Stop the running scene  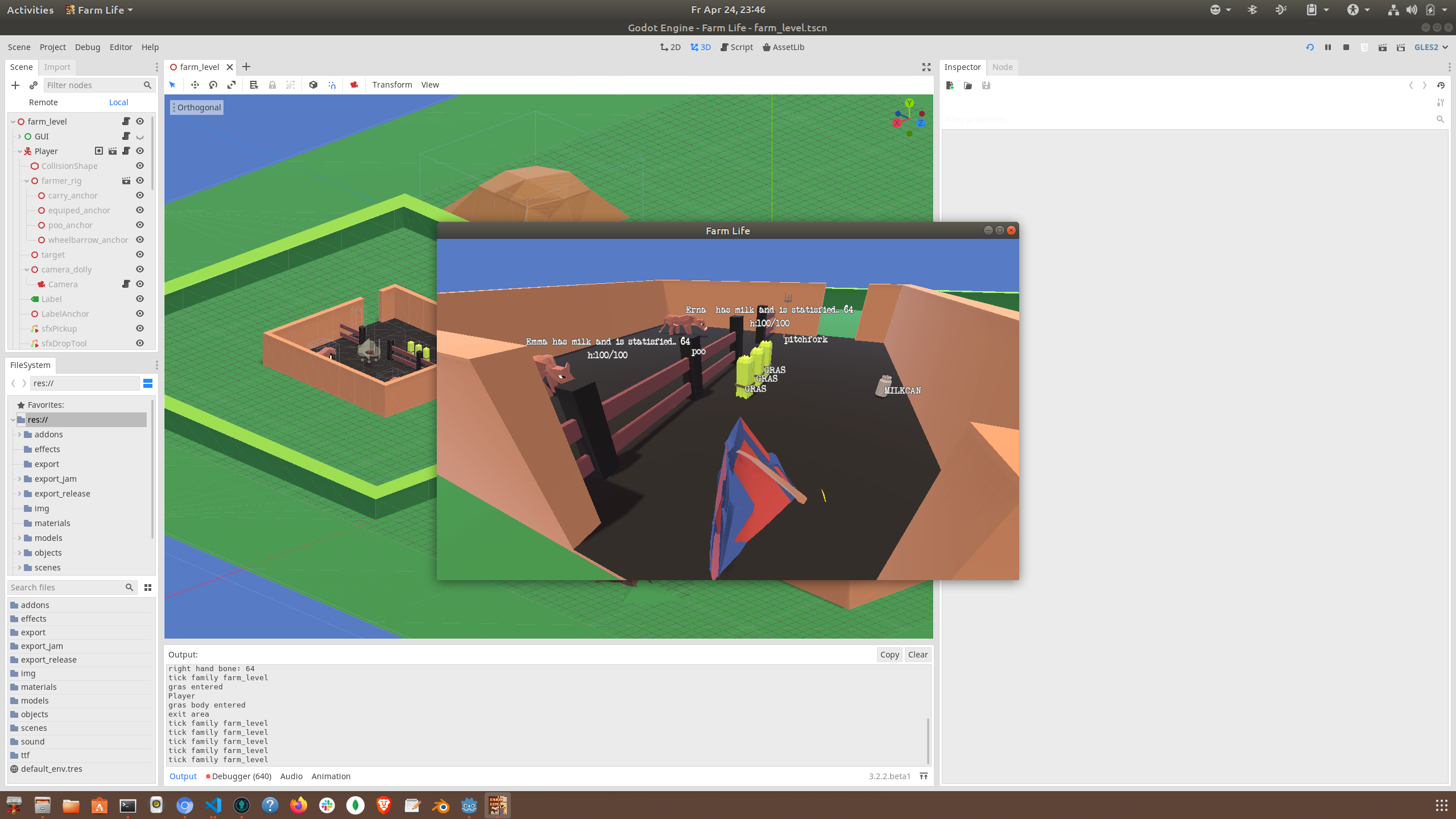tap(1346, 47)
